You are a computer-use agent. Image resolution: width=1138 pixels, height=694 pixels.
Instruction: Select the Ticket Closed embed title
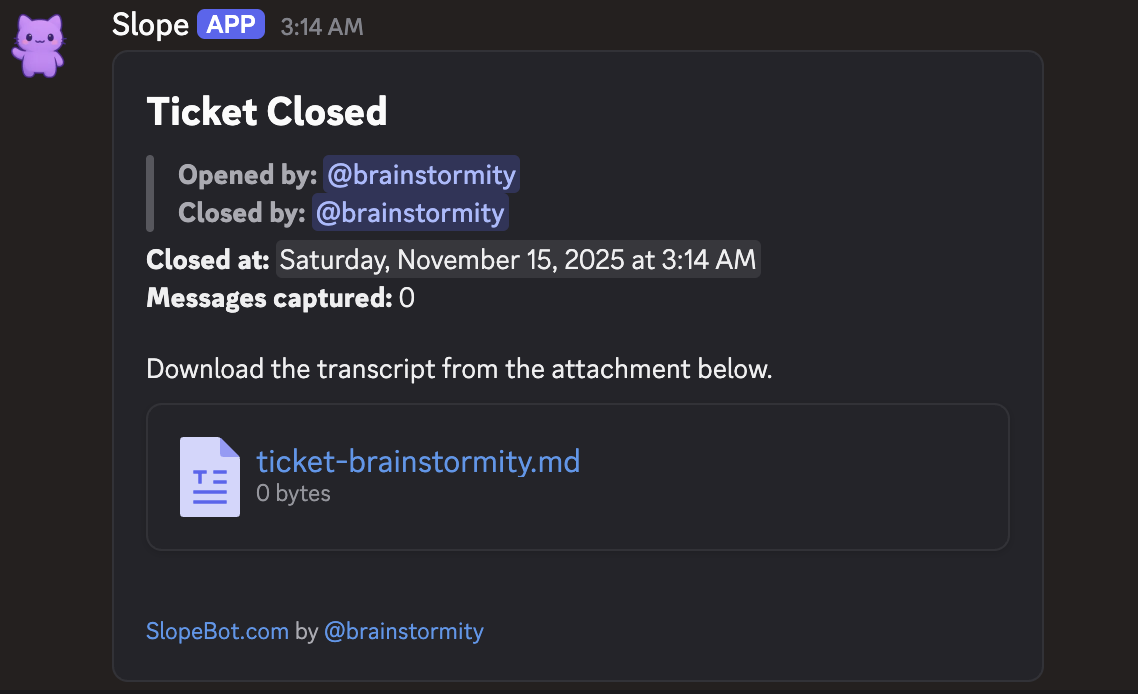(266, 111)
